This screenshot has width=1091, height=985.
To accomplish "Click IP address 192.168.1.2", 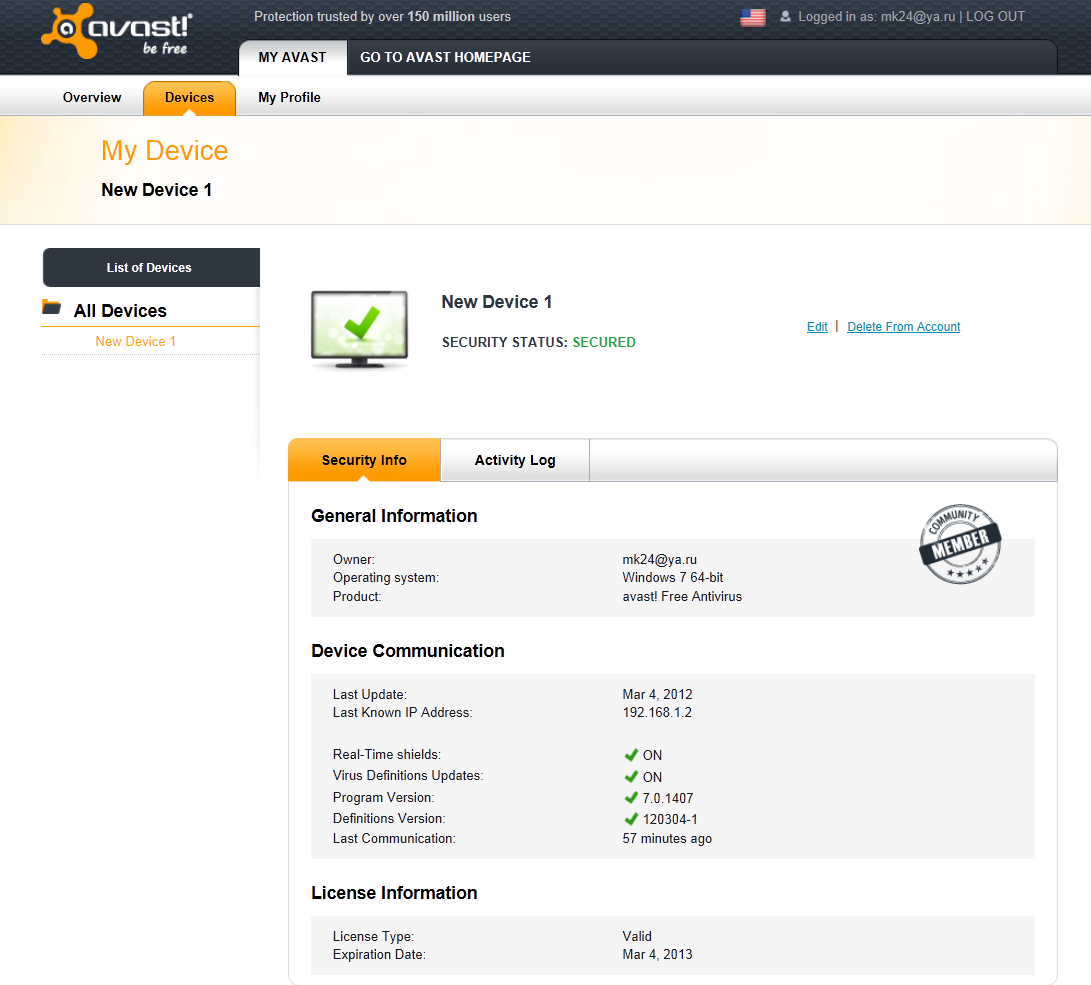I will [657, 712].
